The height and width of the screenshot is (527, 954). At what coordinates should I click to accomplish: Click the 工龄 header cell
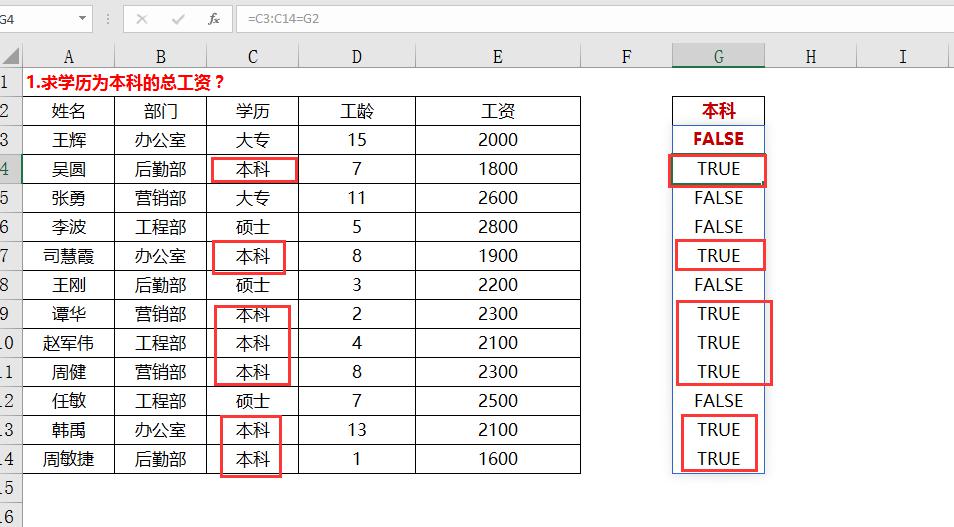(357, 111)
